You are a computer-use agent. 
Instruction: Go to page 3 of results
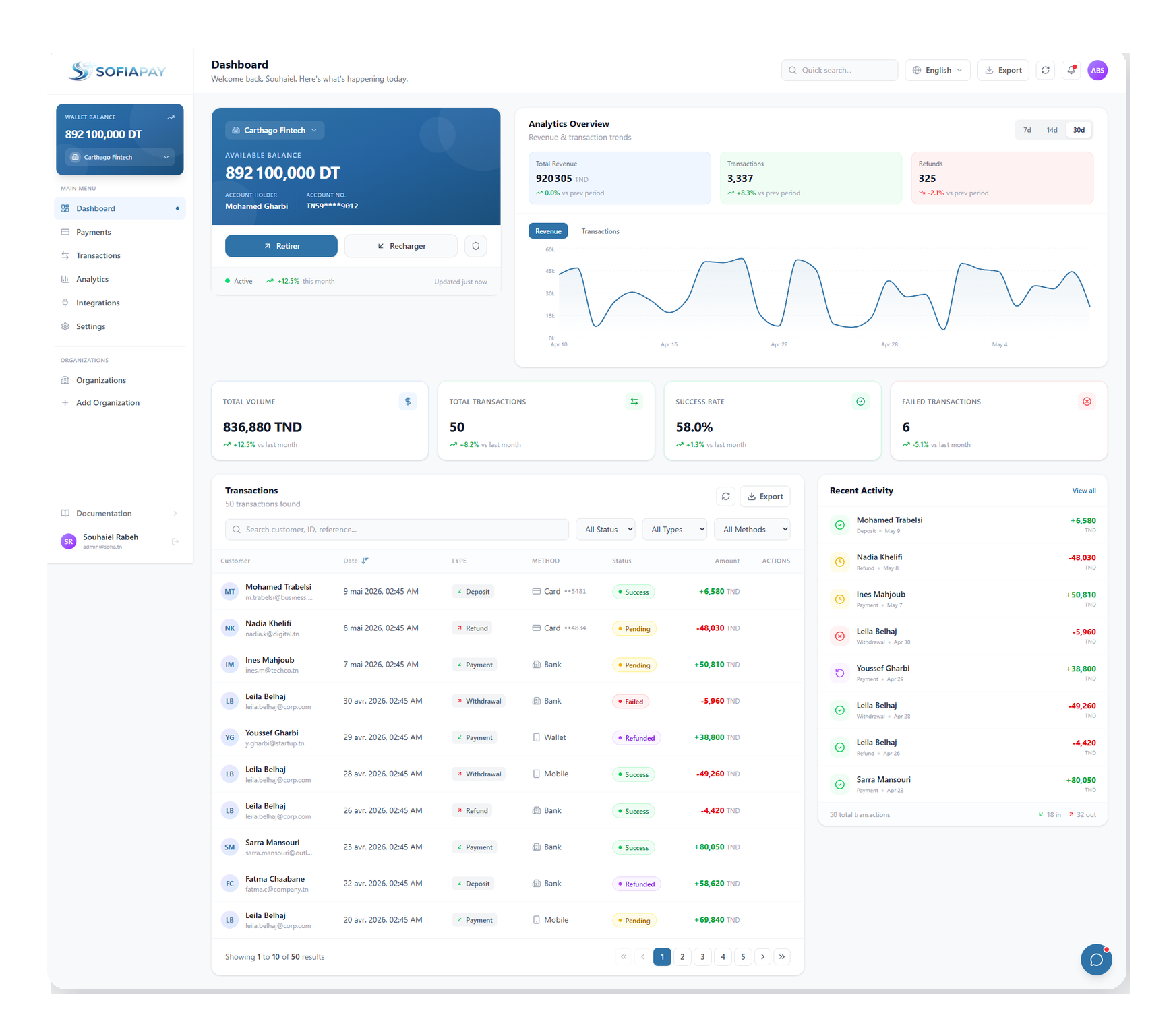coord(702,957)
